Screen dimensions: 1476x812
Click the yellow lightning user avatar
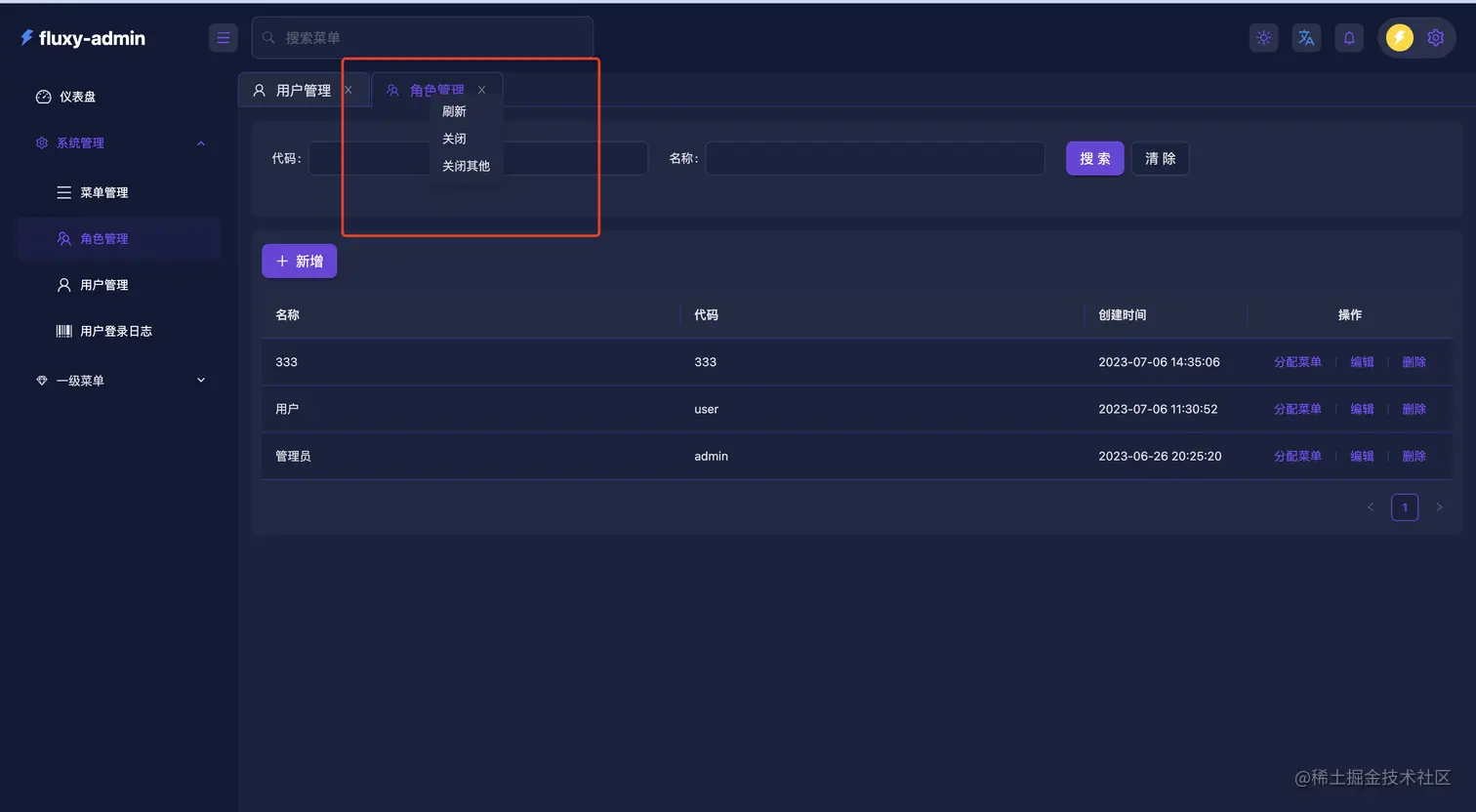[1400, 38]
